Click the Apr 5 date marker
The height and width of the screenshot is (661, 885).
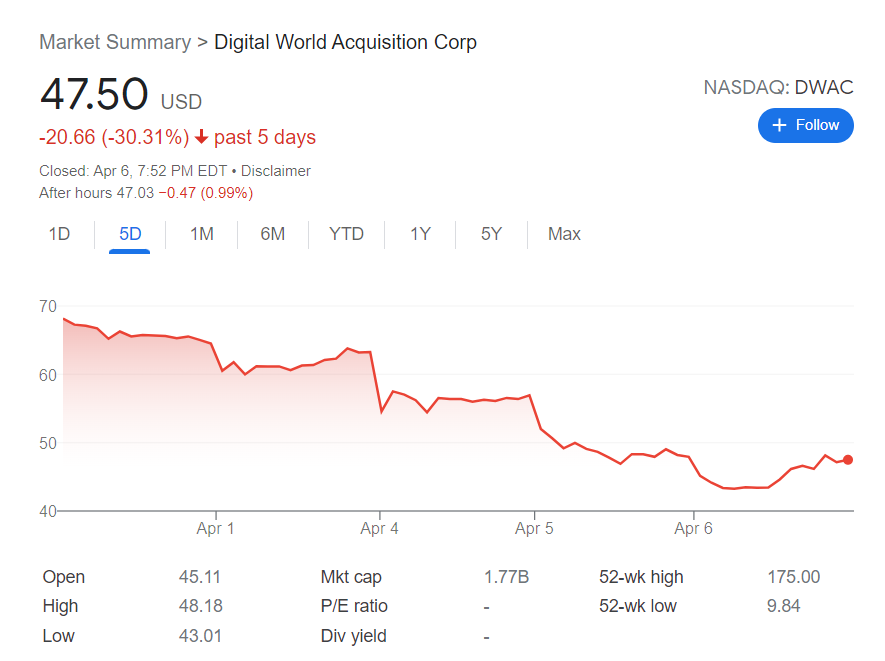point(533,528)
